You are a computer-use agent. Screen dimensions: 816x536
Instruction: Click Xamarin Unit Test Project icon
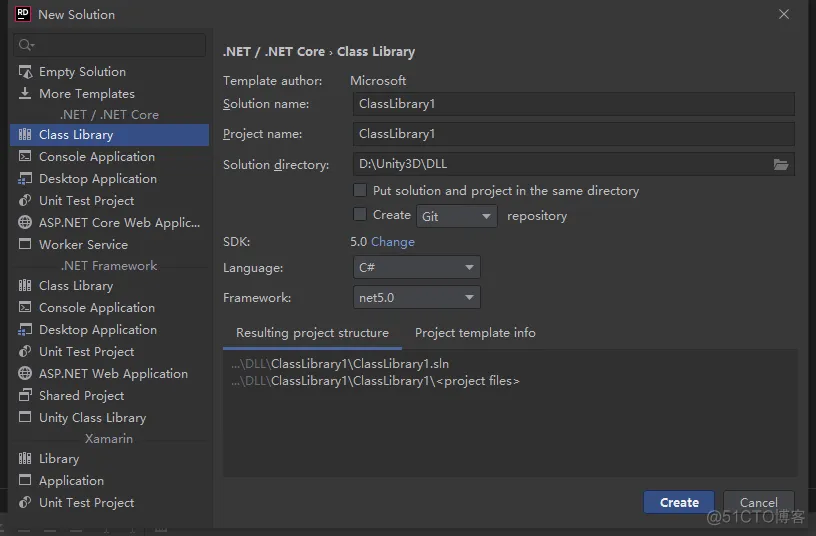(x=25, y=502)
